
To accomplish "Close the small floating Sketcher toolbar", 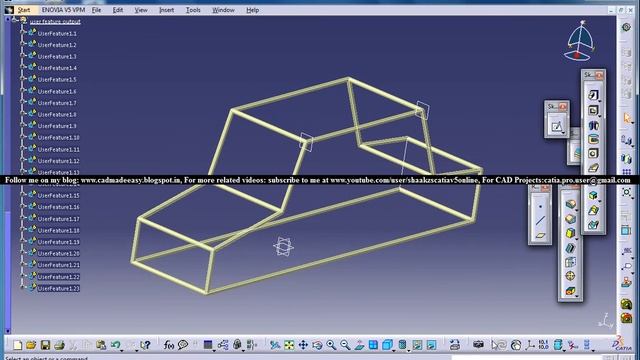I will [563, 107].
